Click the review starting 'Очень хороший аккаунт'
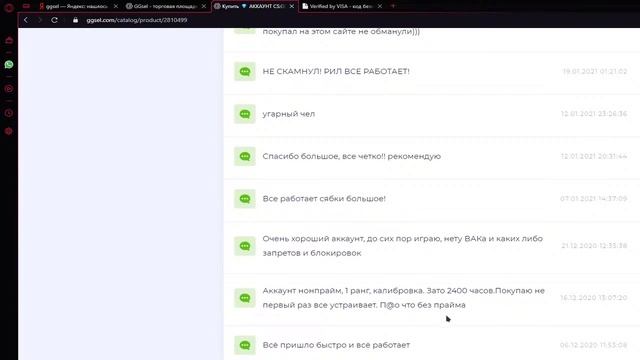640x360 pixels. pos(402,246)
